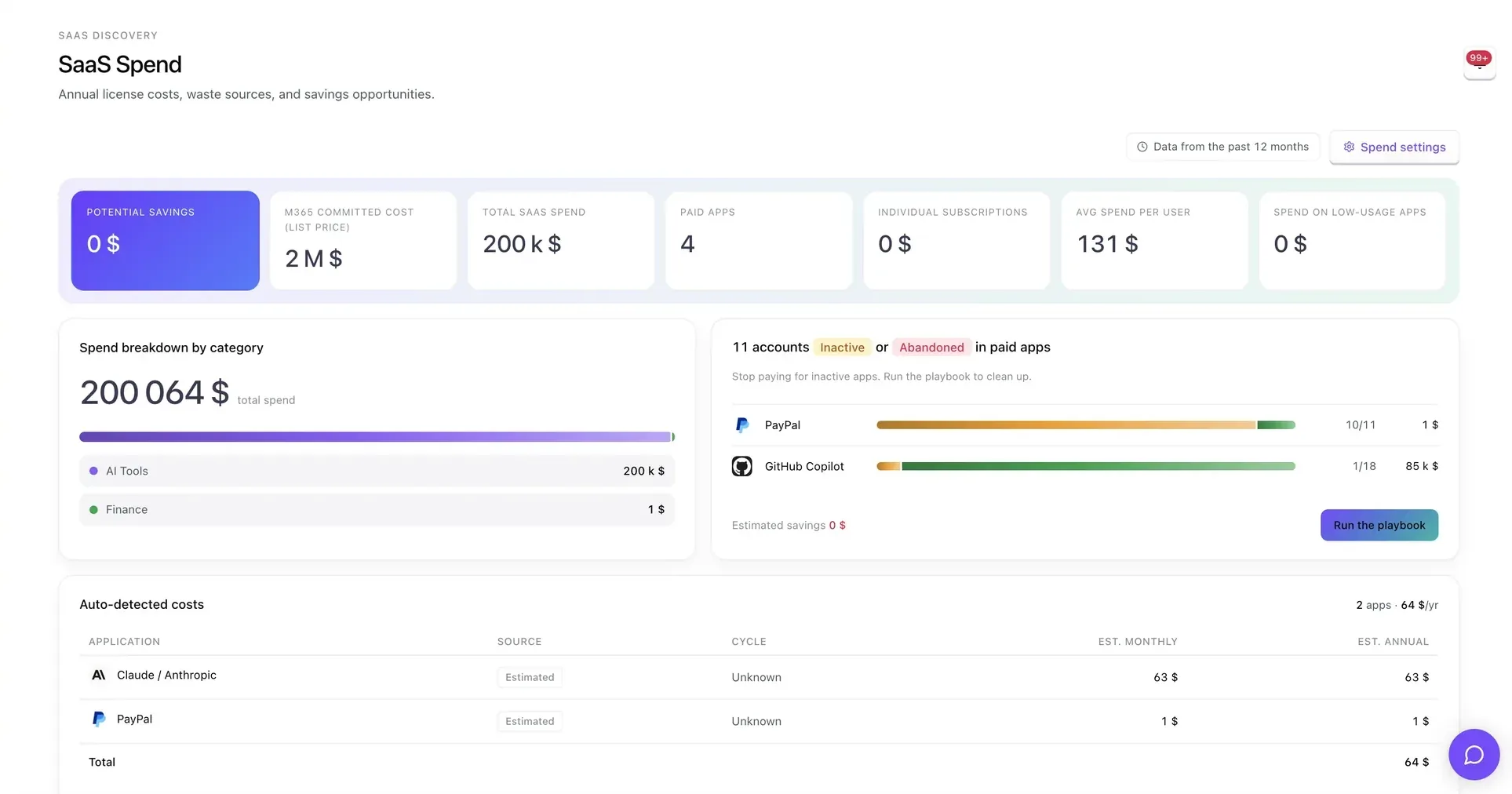Image resolution: width=1512 pixels, height=794 pixels.
Task: Click the Spend settings gear icon
Action: tap(1349, 147)
